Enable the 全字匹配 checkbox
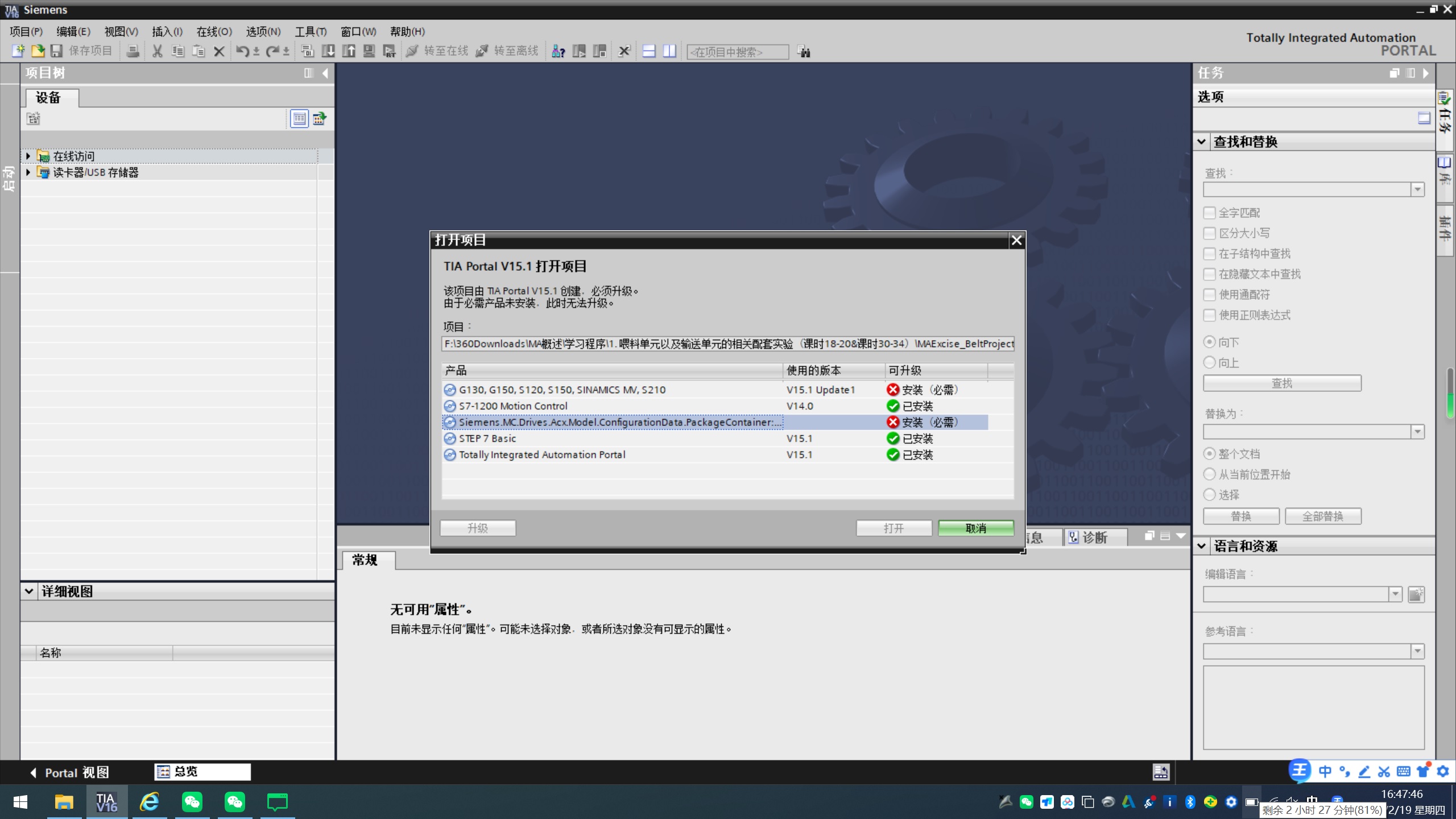1456x819 pixels. [1210, 213]
